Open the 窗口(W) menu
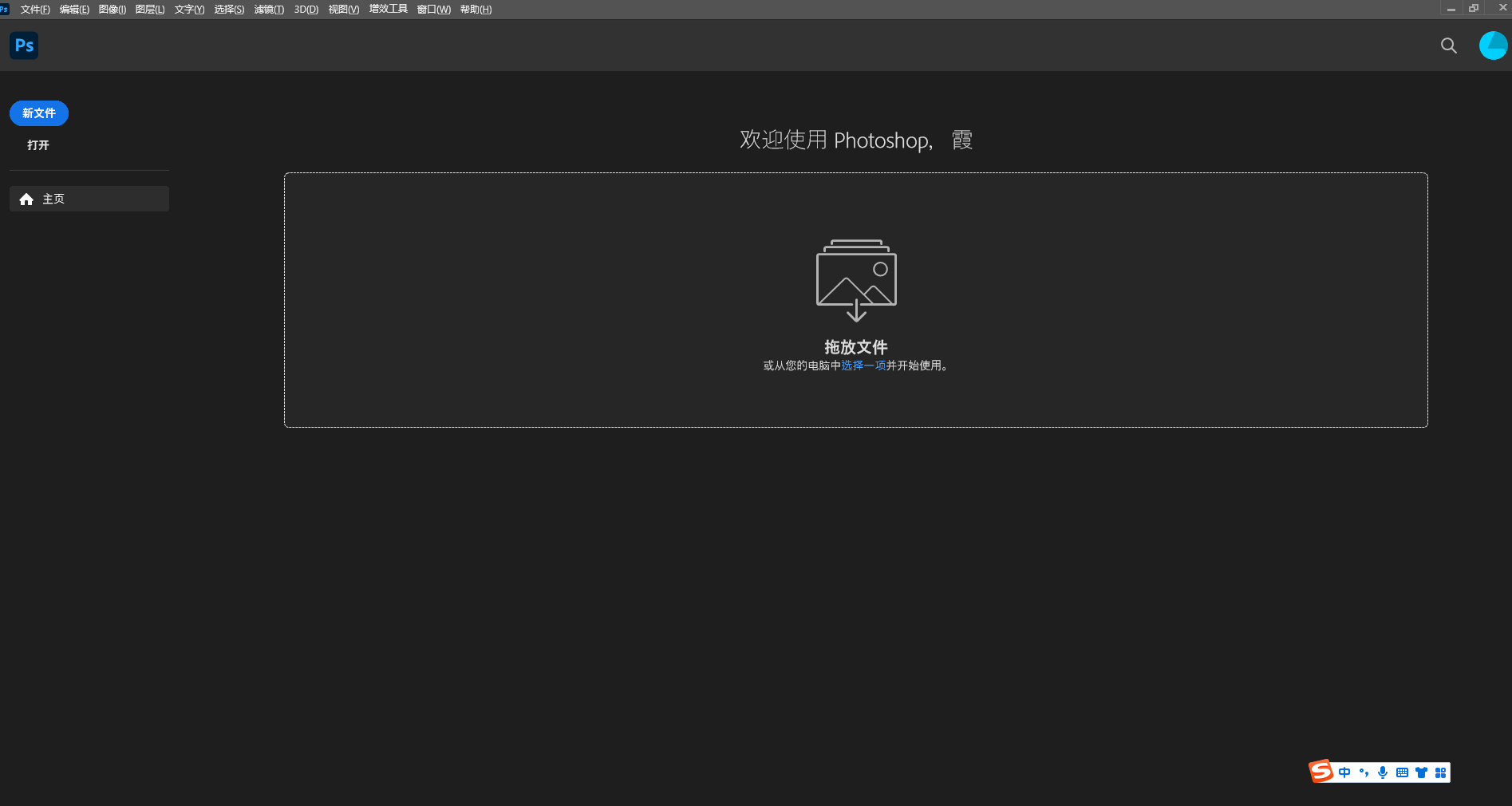The width and height of the screenshot is (1512, 806). (434, 10)
